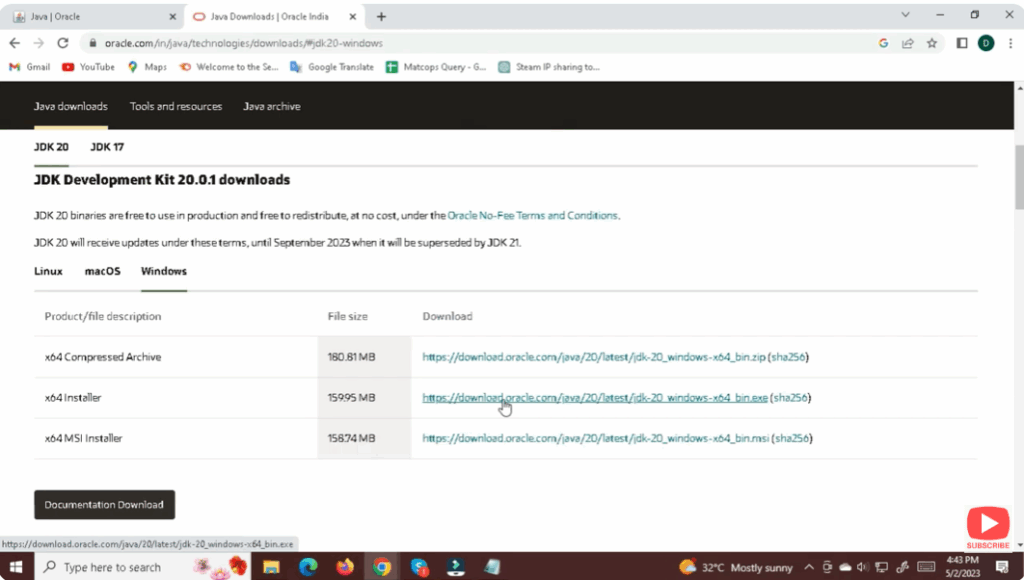Open the YouTube bookmark
The width and height of the screenshot is (1024, 580).
click(x=88, y=67)
